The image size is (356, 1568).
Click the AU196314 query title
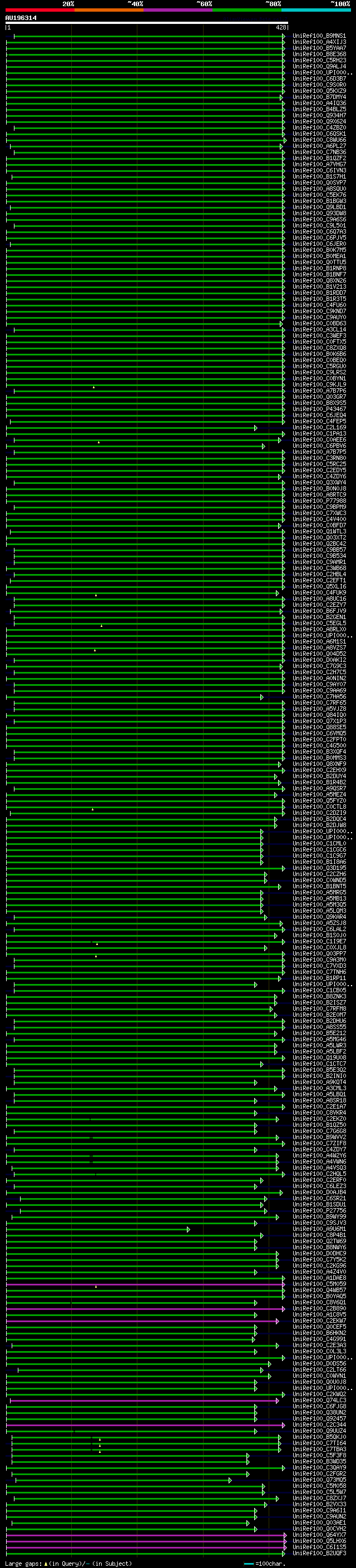(21, 18)
